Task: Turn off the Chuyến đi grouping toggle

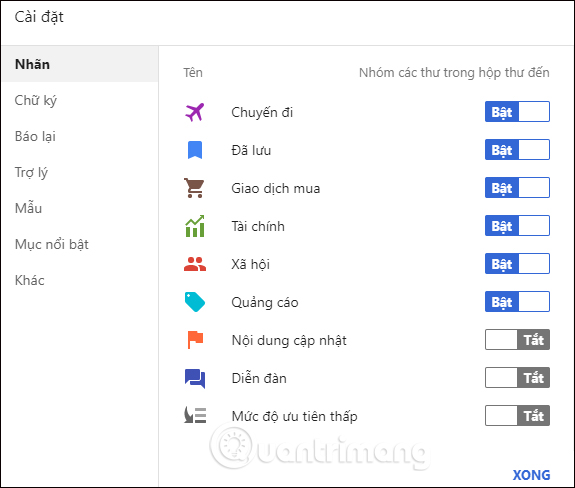Action: [517, 111]
